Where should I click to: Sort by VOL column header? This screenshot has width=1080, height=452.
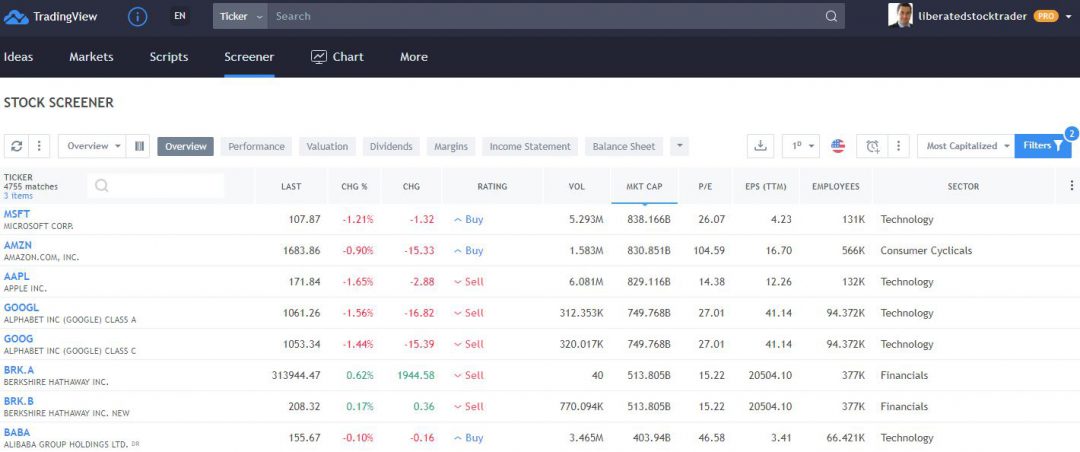(x=577, y=186)
